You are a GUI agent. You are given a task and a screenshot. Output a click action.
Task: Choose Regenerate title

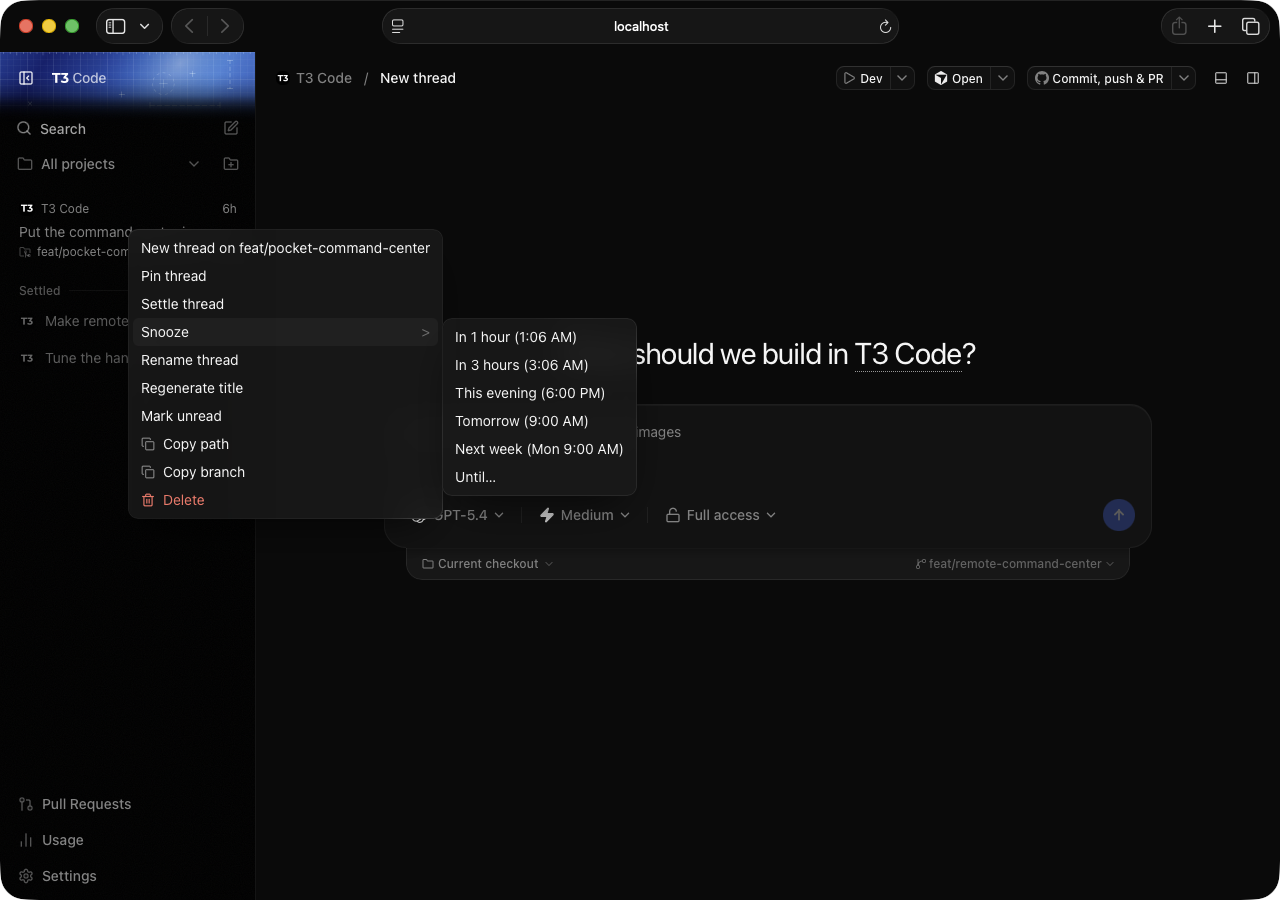[286, 388]
